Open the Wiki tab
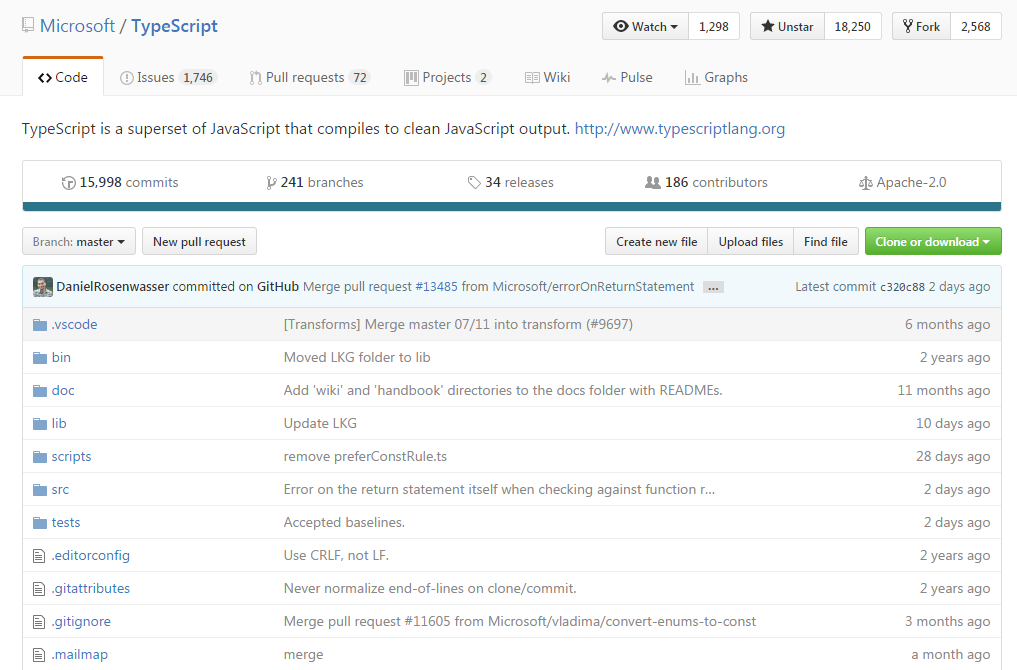1017x670 pixels. pyautogui.click(x=548, y=77)
